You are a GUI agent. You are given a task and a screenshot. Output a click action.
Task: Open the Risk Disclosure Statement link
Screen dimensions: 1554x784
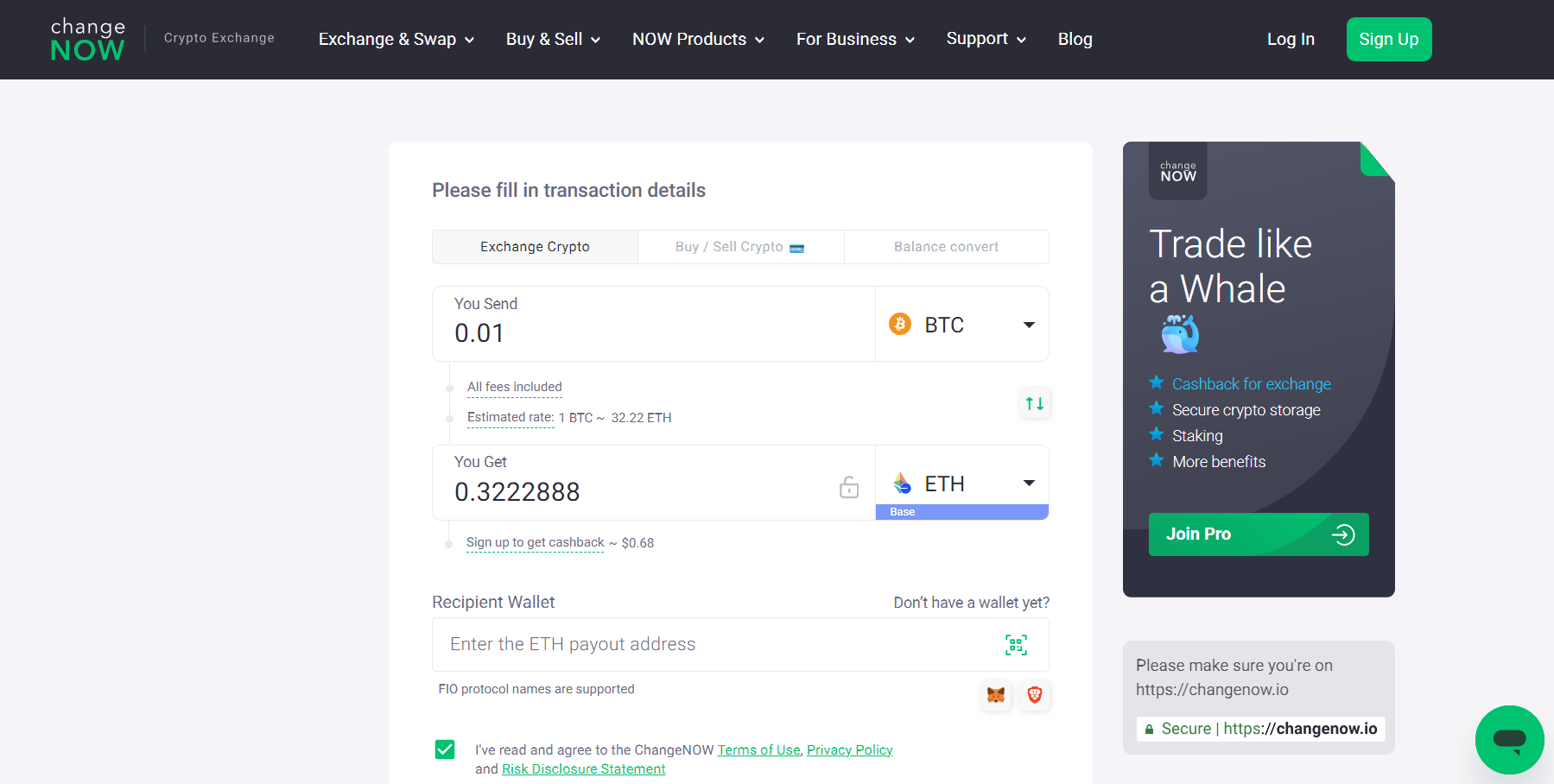[x=583, y=769]
